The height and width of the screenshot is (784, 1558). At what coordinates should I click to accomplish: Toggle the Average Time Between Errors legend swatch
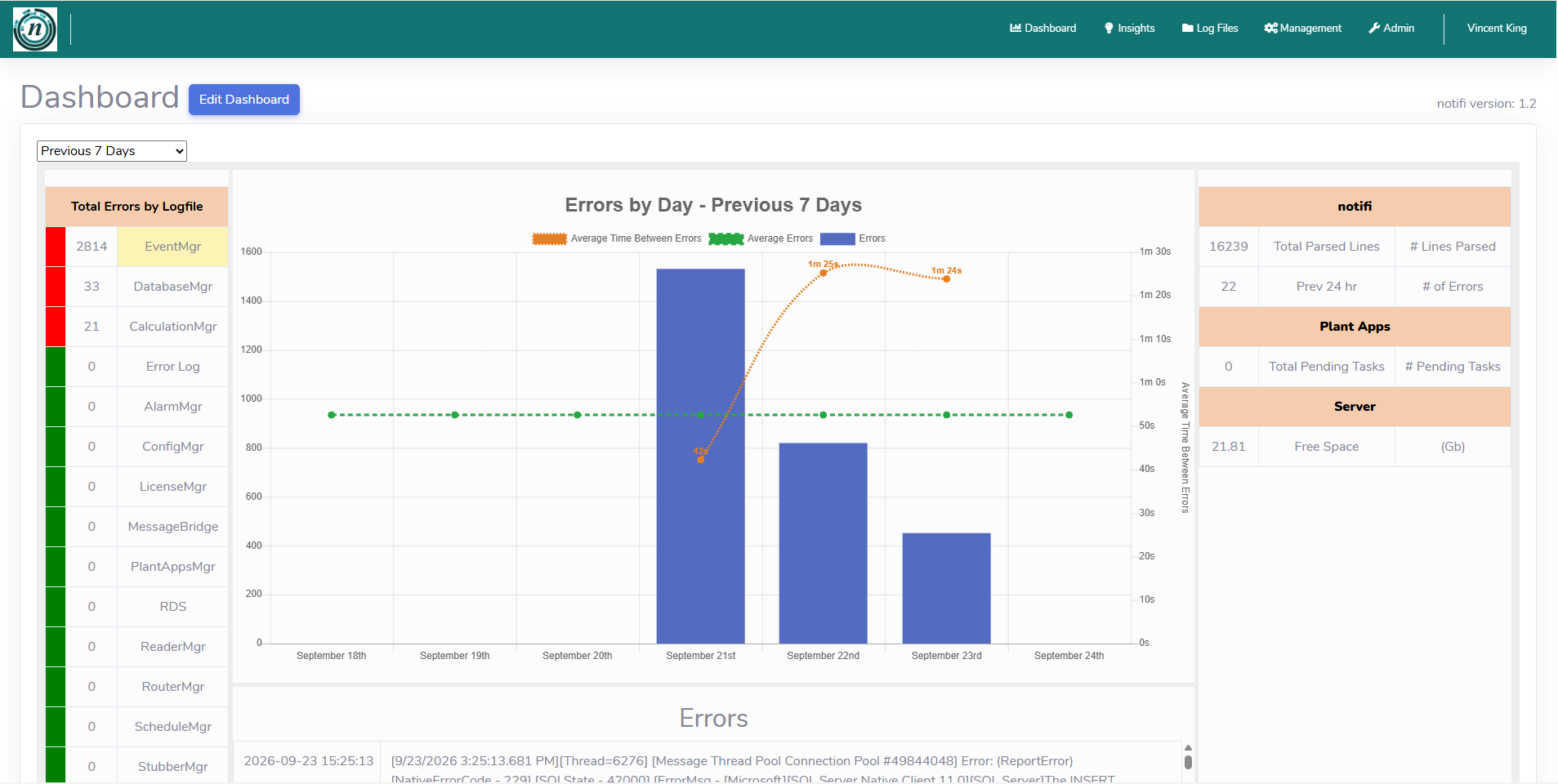[x=549, y=238]
